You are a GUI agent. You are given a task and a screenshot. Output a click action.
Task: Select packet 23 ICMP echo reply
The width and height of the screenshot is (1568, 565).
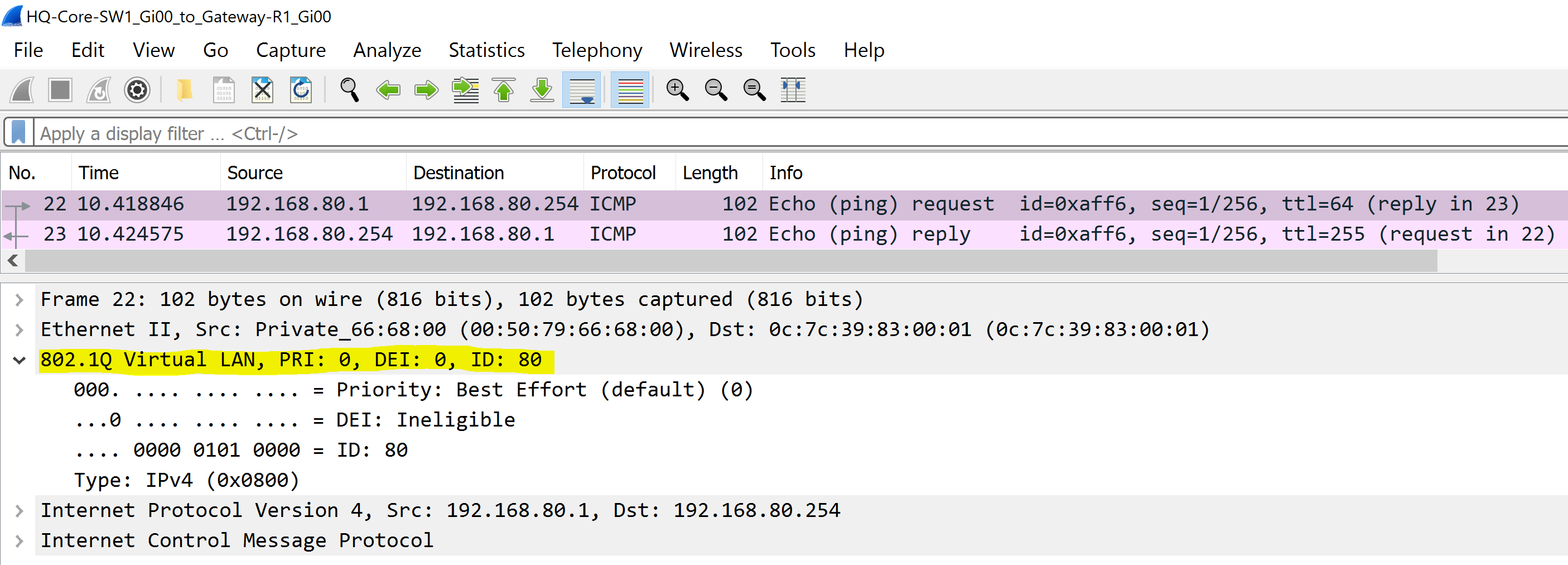[784, 234]
